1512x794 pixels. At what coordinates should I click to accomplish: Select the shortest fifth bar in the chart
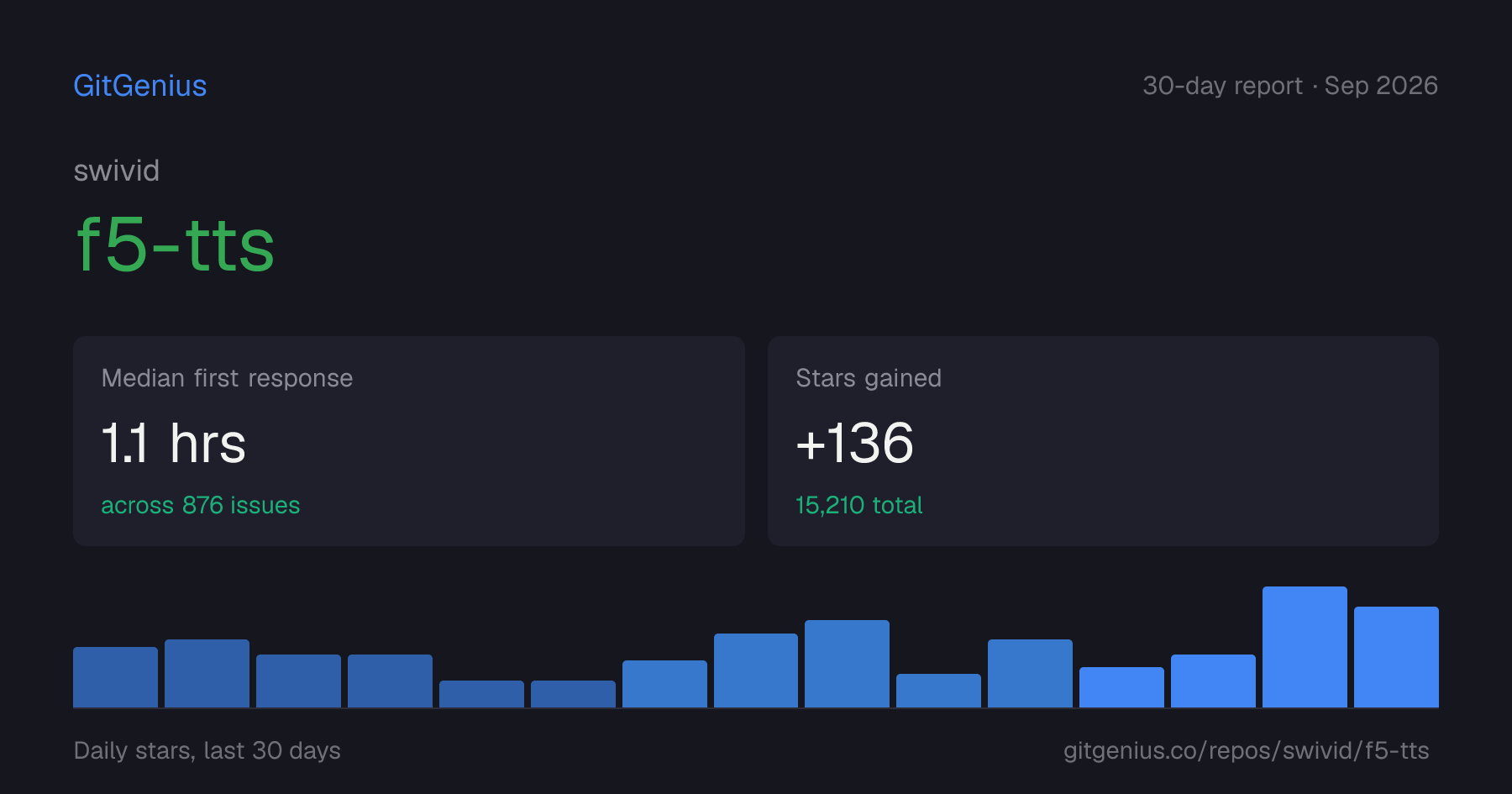[481, 694]
